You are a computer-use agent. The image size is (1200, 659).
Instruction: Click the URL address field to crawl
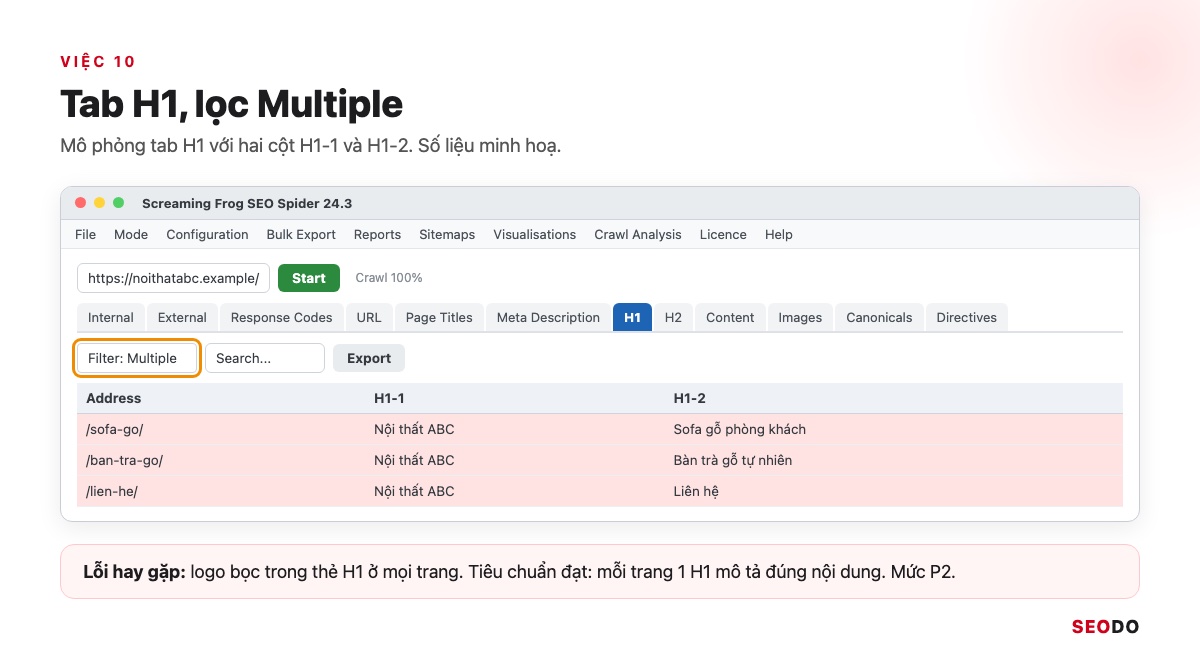(x=173, y=278)
